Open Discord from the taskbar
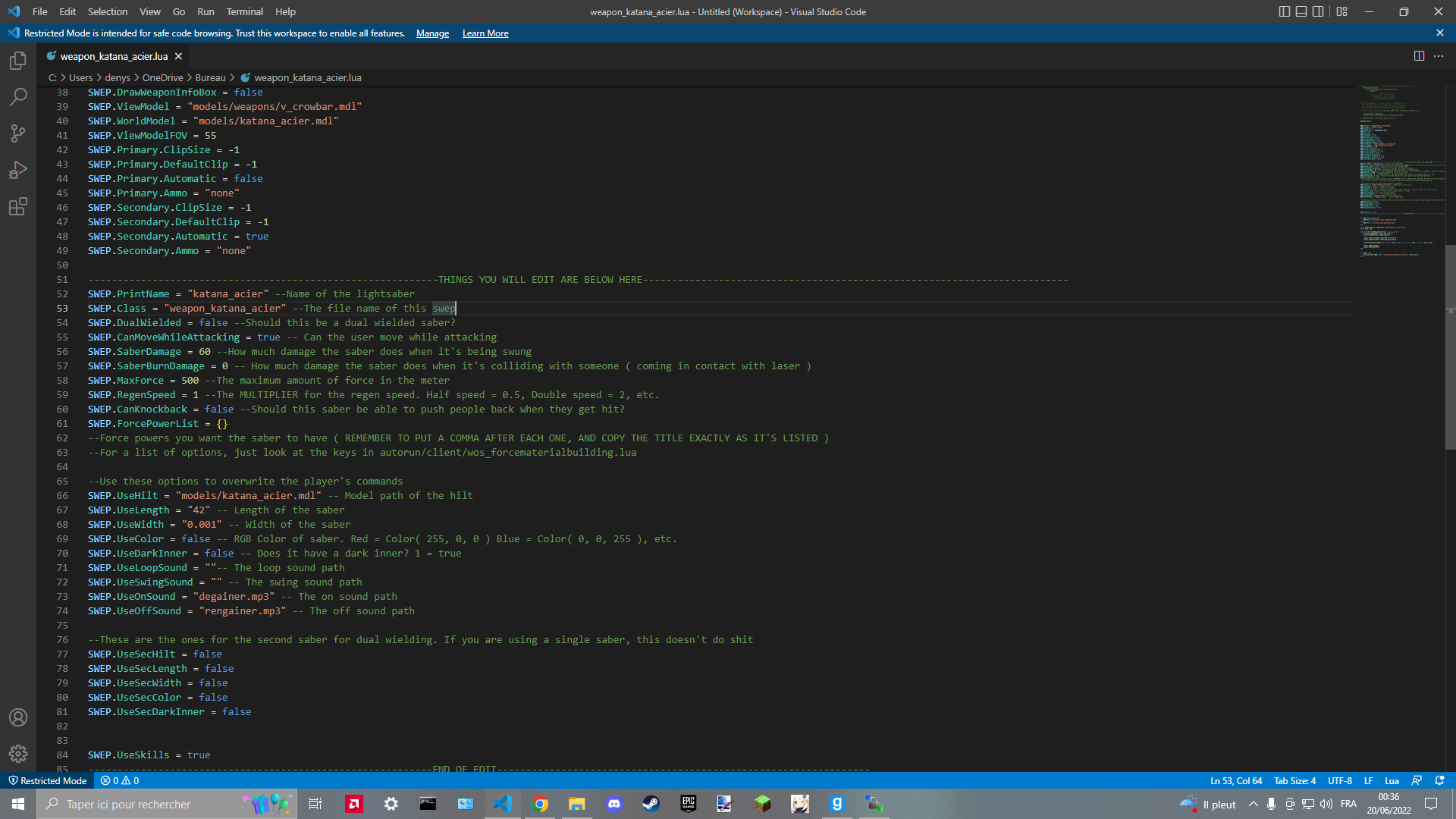1456x819 pixels. [x=614, y=804]
